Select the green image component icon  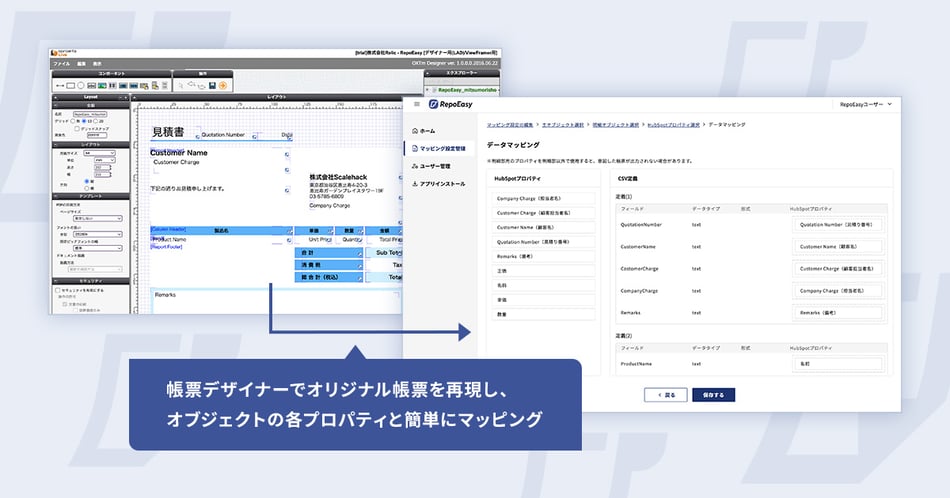[x=102, y=85]
